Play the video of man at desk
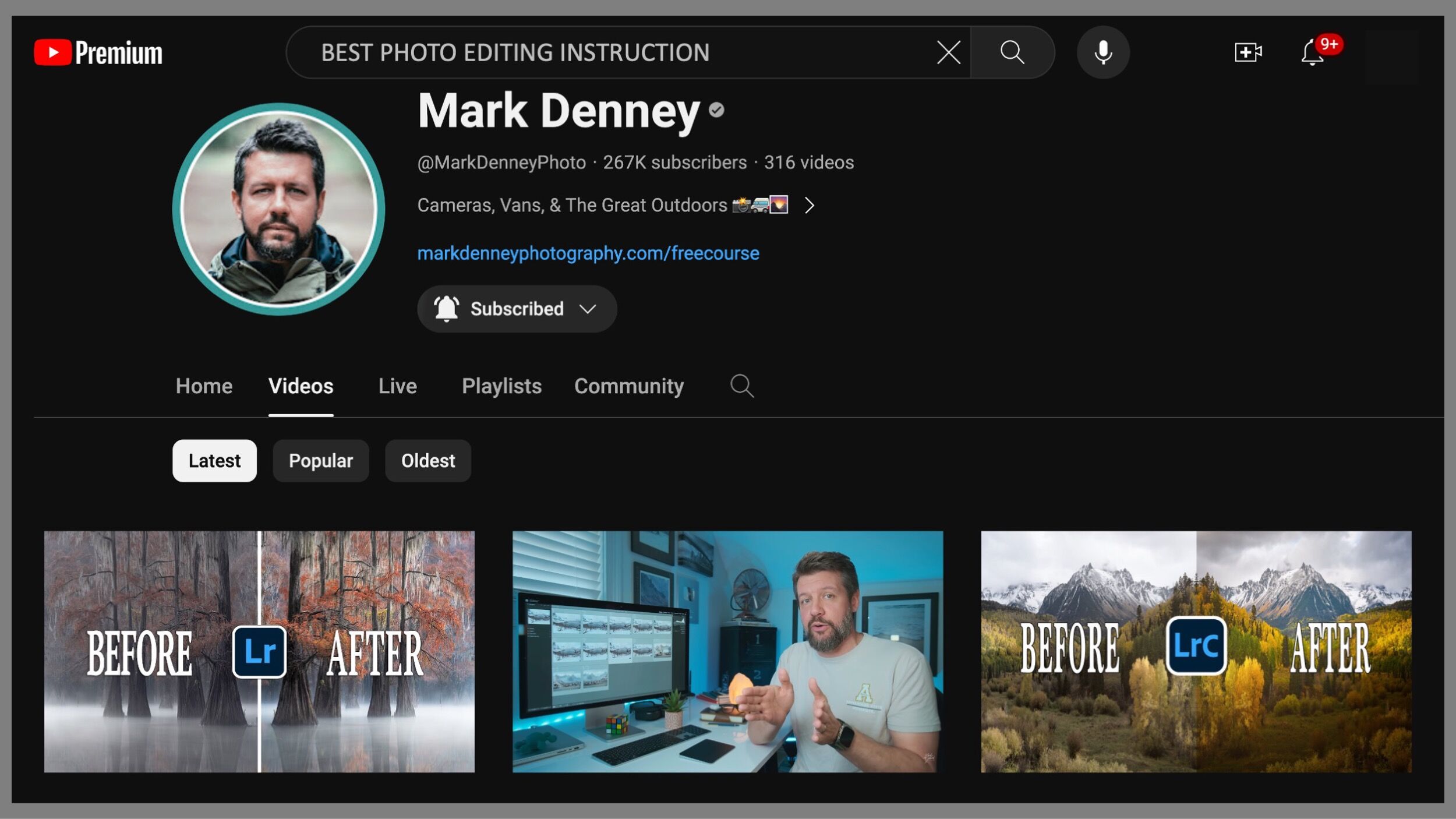Image resolution: width=1456 pixels, height=819 pixels. 727,652
